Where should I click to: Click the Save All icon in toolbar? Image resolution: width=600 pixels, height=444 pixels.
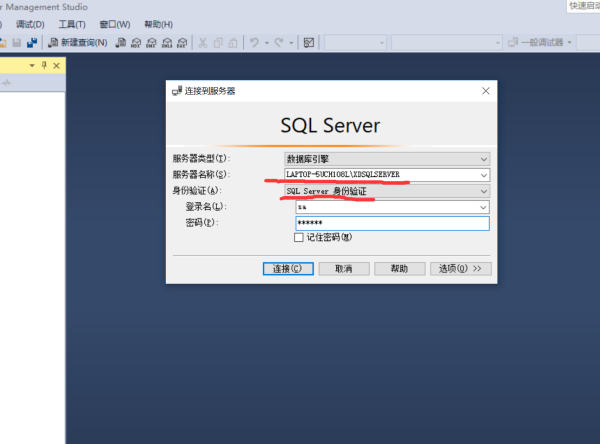pos(32,43)
